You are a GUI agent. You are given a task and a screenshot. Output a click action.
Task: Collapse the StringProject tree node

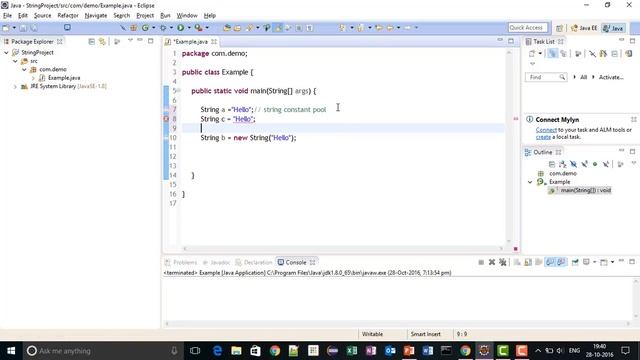[7, 52]
